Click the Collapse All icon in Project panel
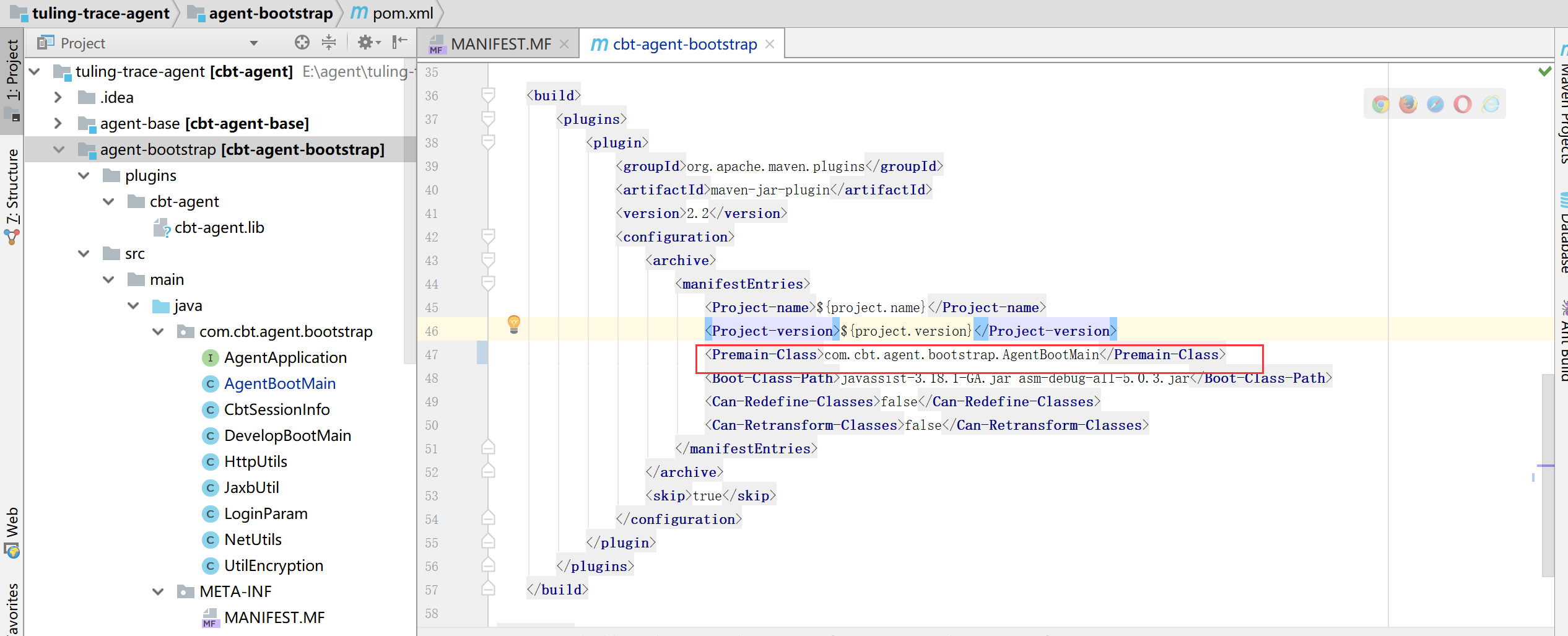 pos(329,43)
